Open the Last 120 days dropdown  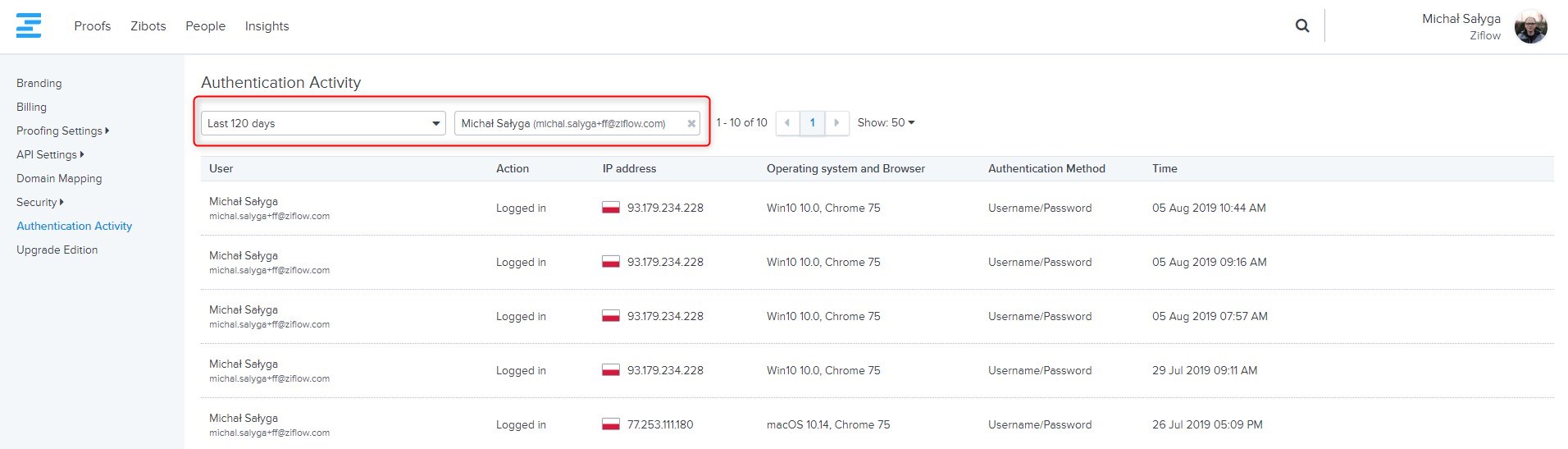pos(323,123)
